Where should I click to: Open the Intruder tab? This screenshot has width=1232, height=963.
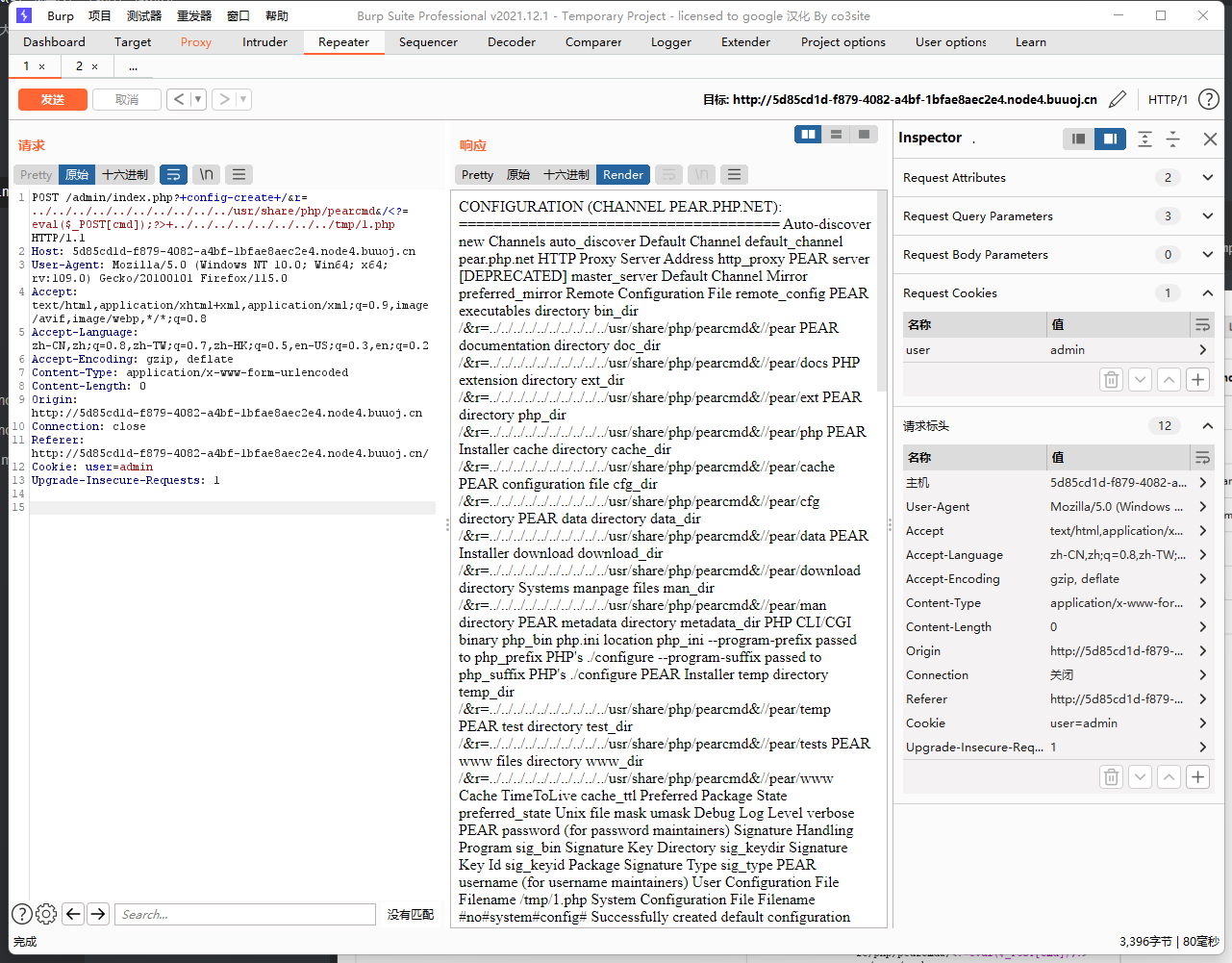[x=264, y=41]
